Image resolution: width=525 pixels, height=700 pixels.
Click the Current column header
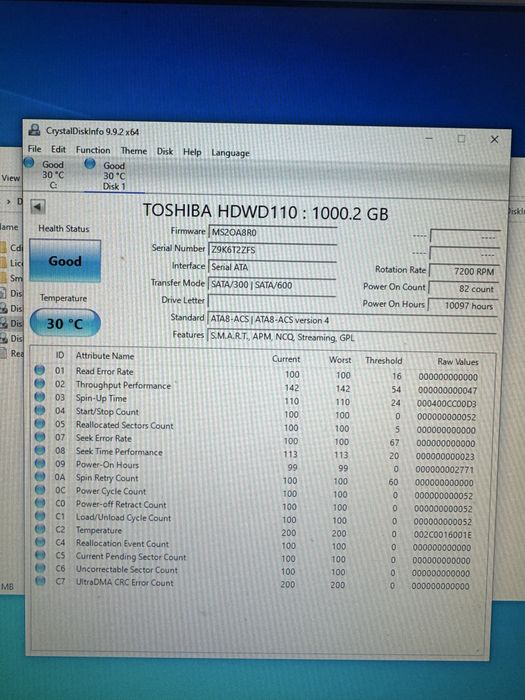286,359
